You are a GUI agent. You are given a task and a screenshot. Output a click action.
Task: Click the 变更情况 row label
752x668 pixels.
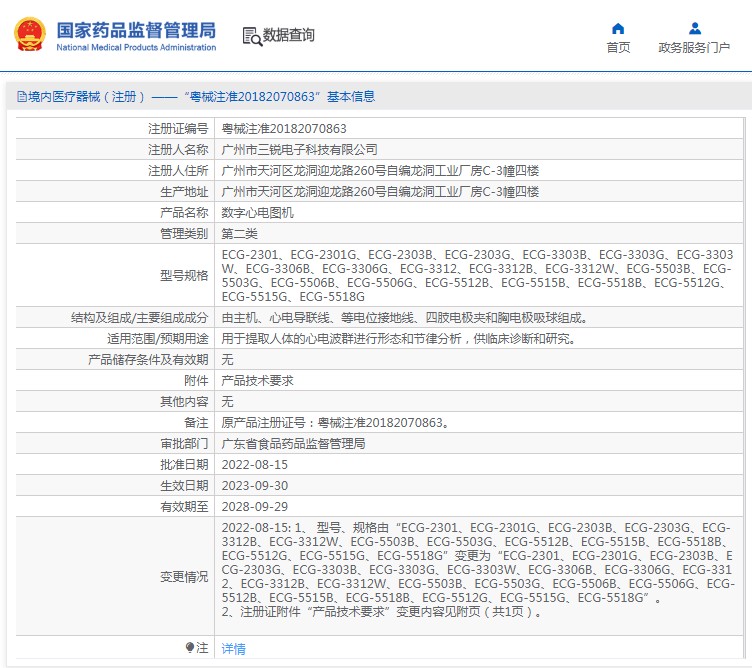tap(184, 577)
